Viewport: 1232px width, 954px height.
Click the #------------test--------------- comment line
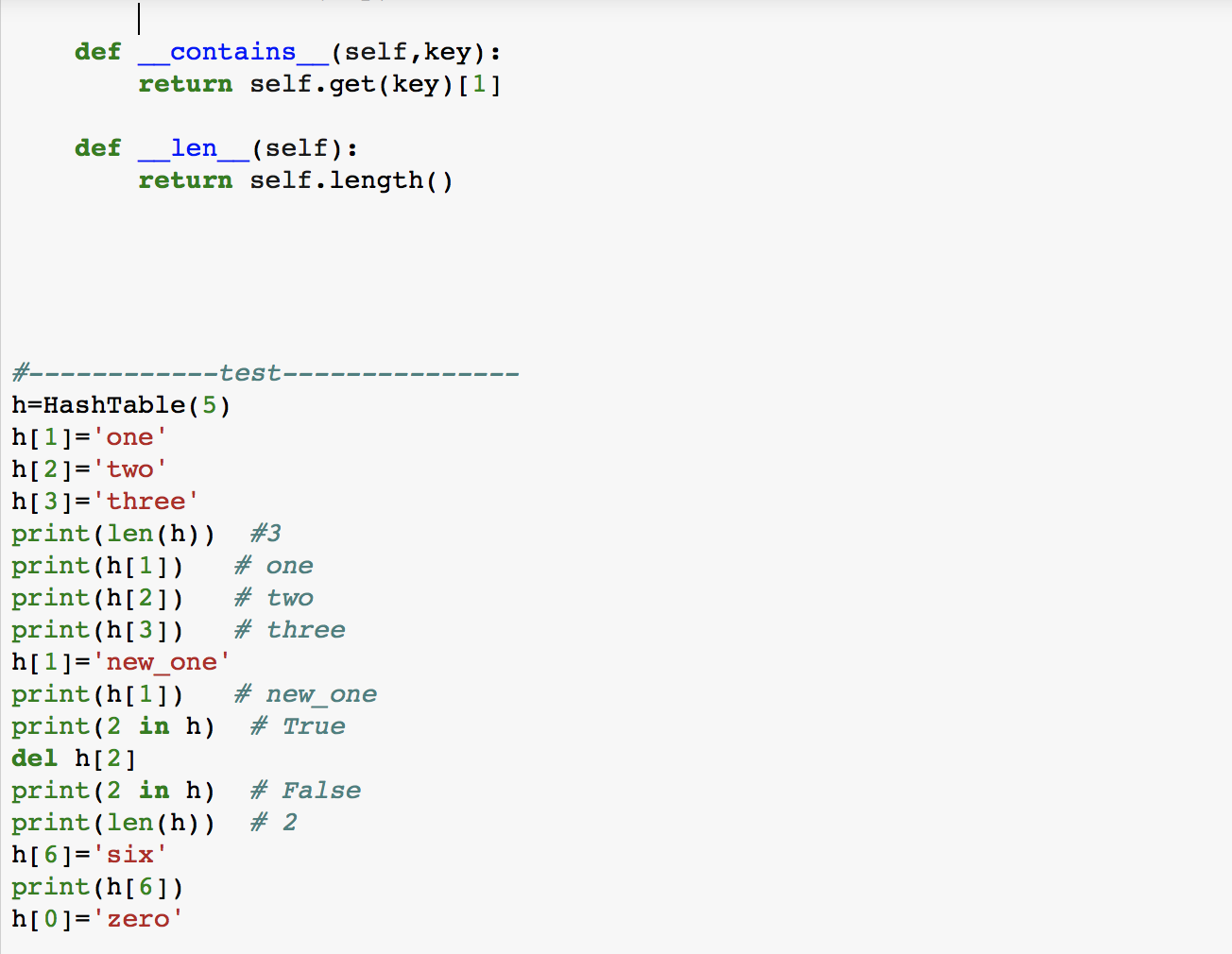click(265, 372)
